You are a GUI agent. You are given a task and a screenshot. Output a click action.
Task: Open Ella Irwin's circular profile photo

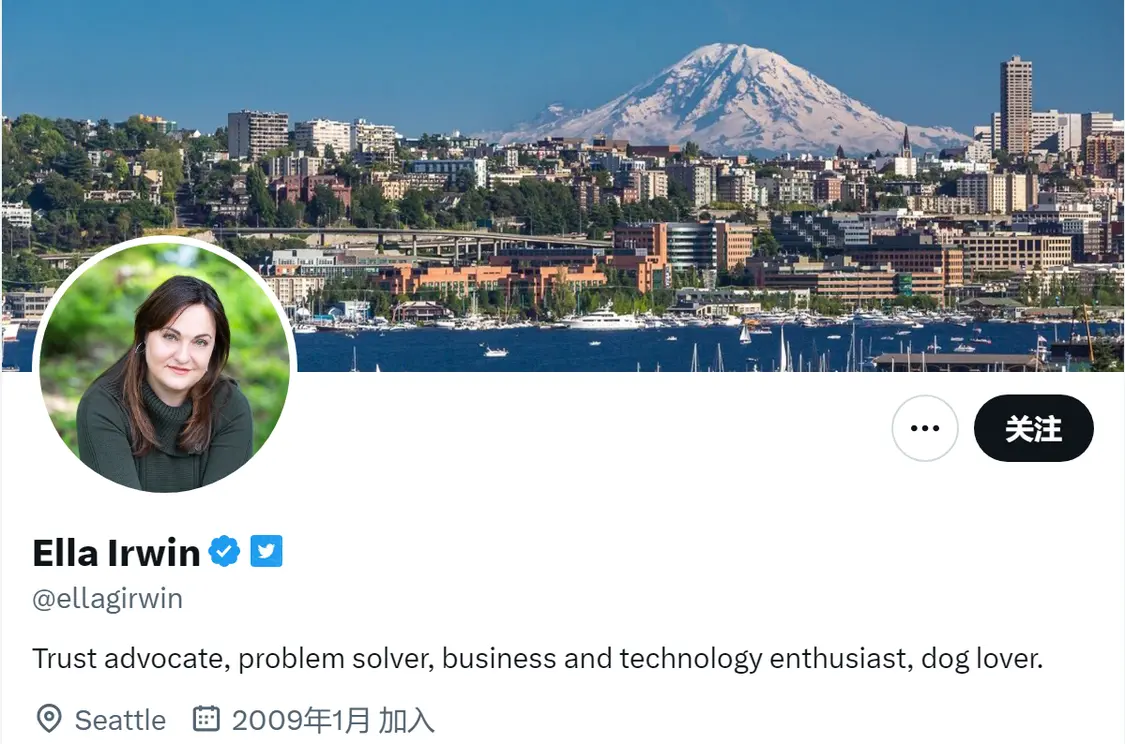point(165,365)
